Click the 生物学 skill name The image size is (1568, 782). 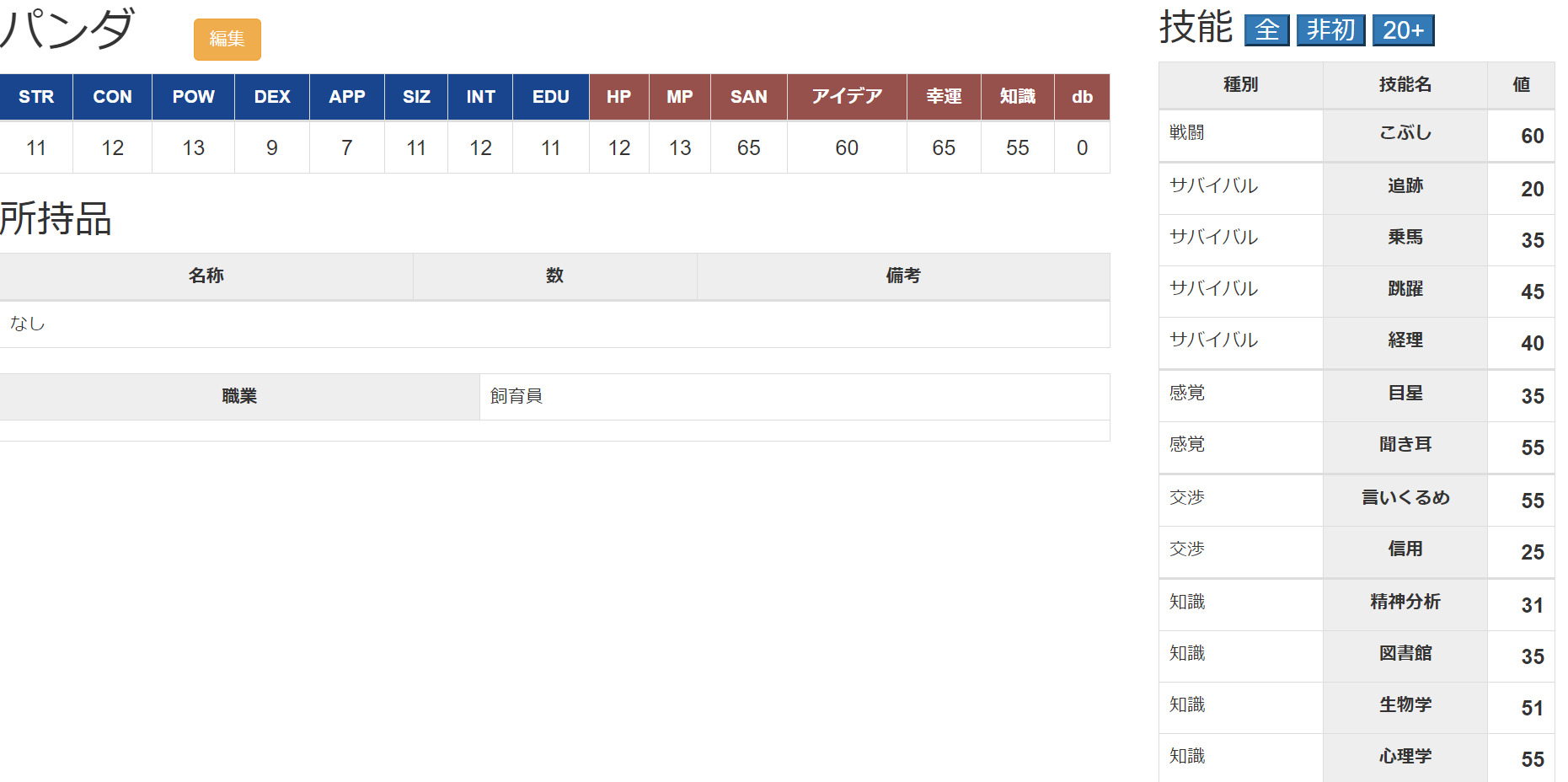click(x=1405, y=705)
